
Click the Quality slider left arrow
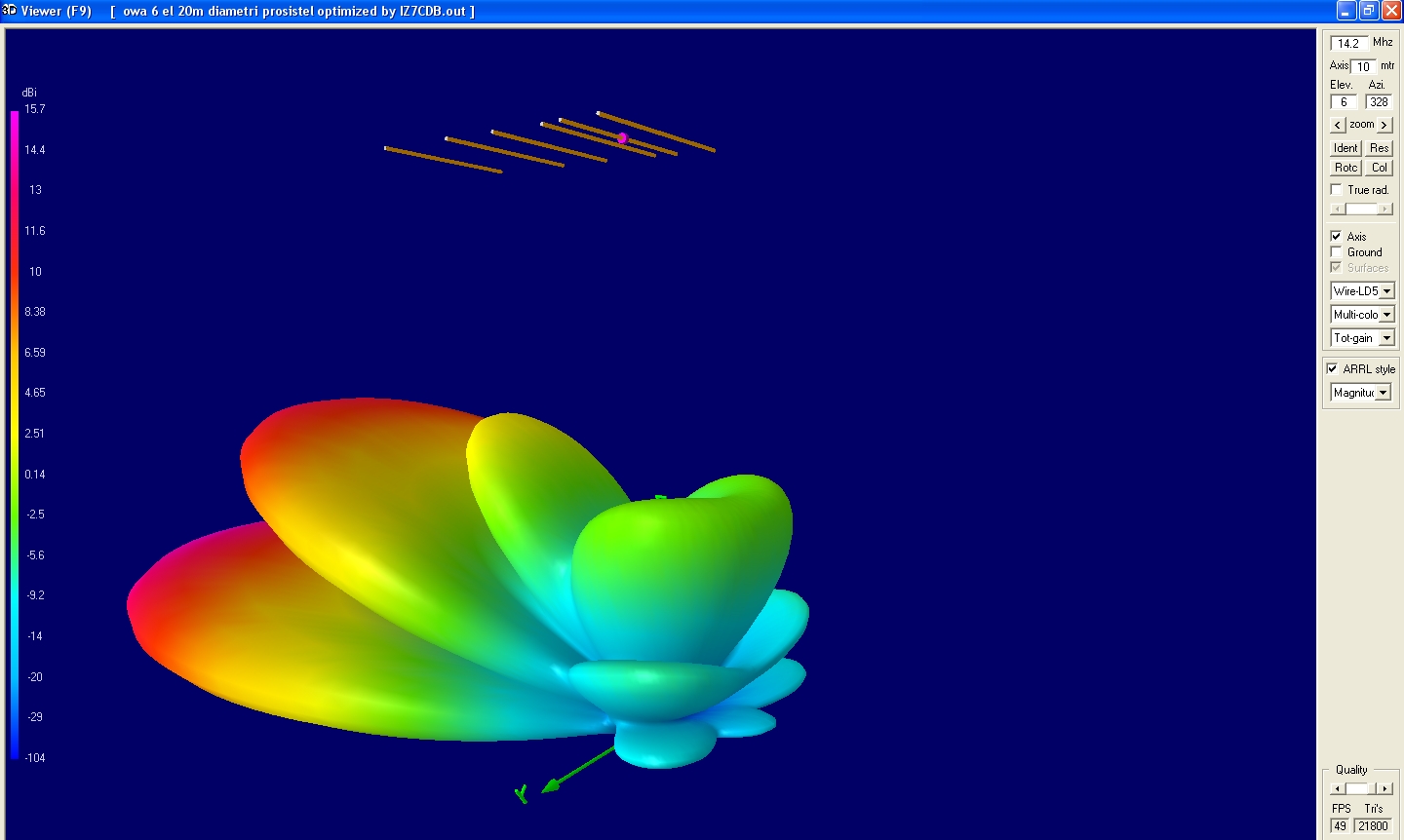click(x=1338, y=788)
